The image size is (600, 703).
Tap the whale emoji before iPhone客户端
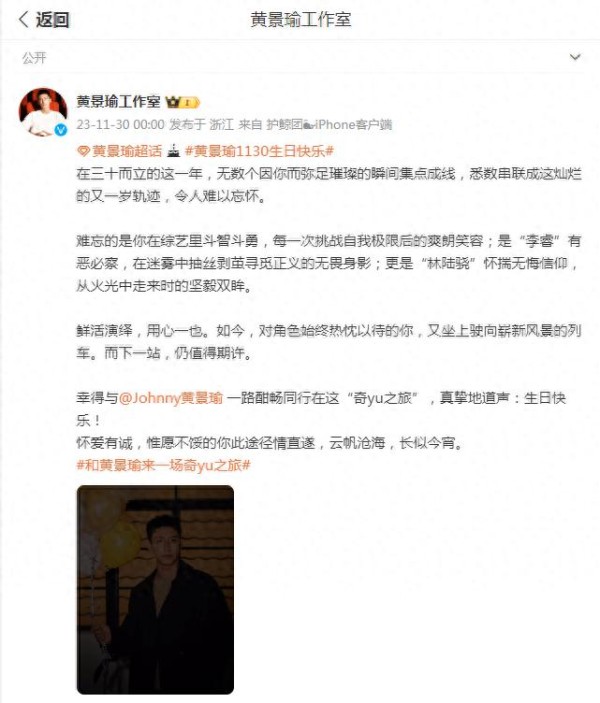tap(308, 125)
